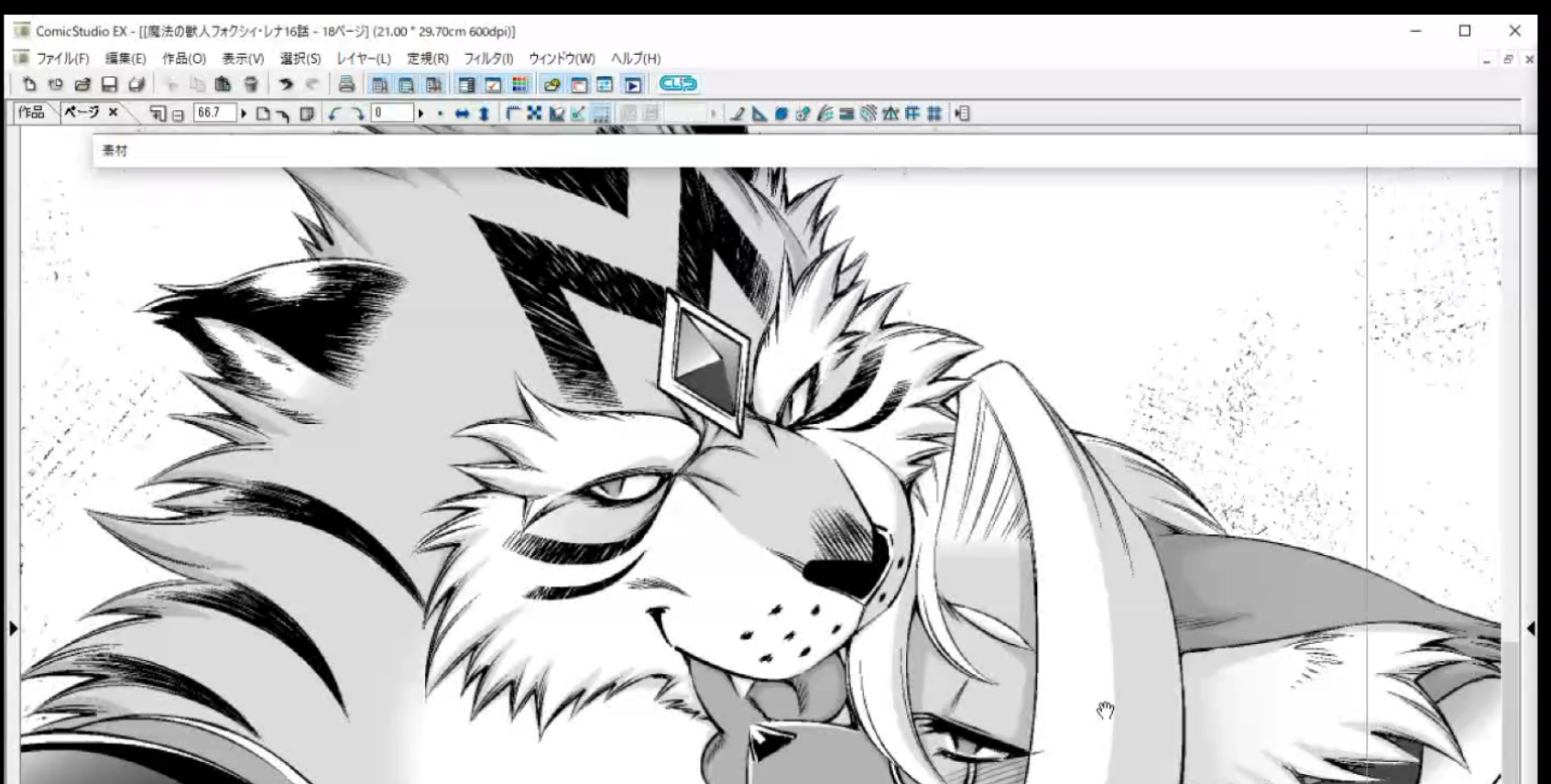Viewport: 1551px width, 784px height.
Task: Open the レイヤー(L) menu
Action: pyautogui.click(x=364, y=59)
